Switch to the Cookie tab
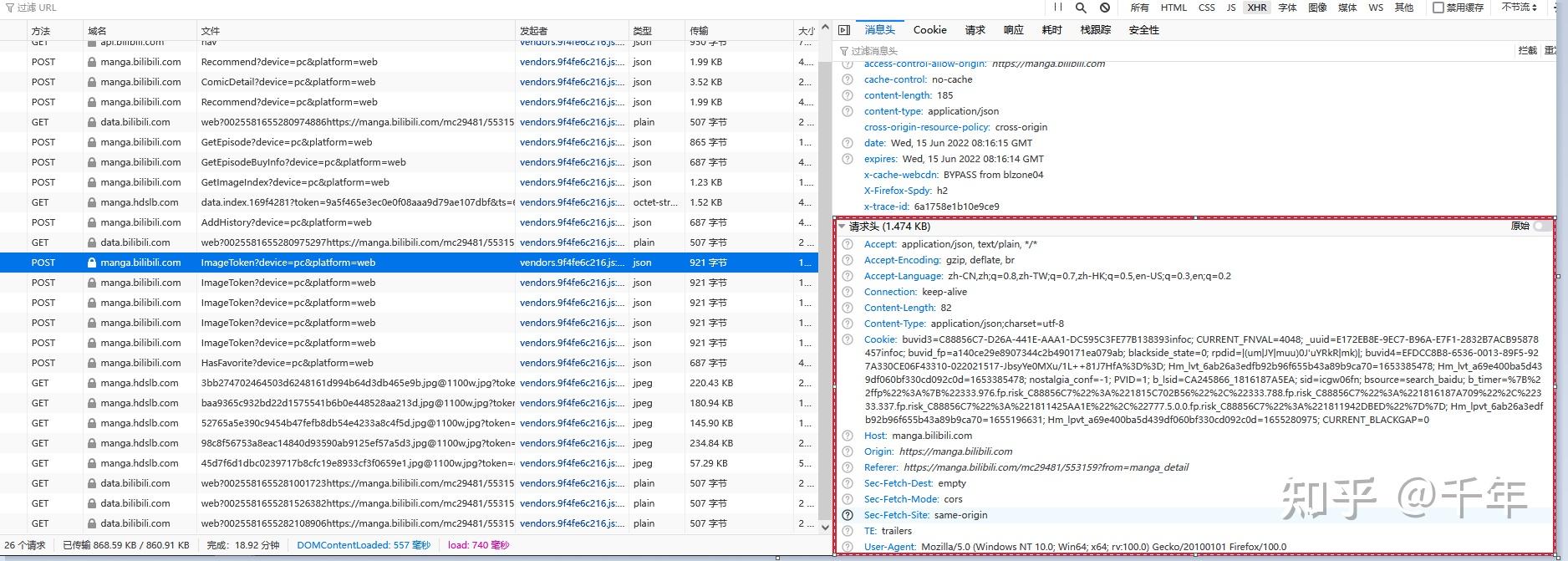1568x561 pixels. click(930, 30)
